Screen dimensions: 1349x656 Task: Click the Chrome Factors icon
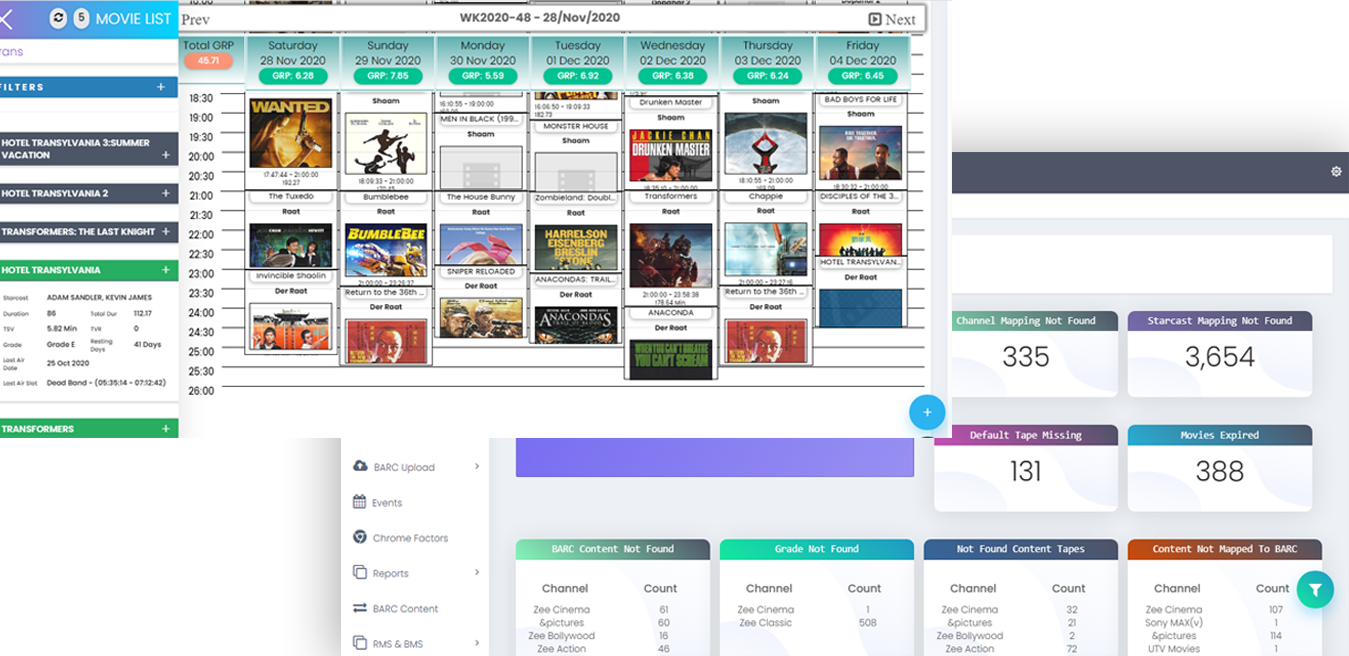(x=360, y=537)
